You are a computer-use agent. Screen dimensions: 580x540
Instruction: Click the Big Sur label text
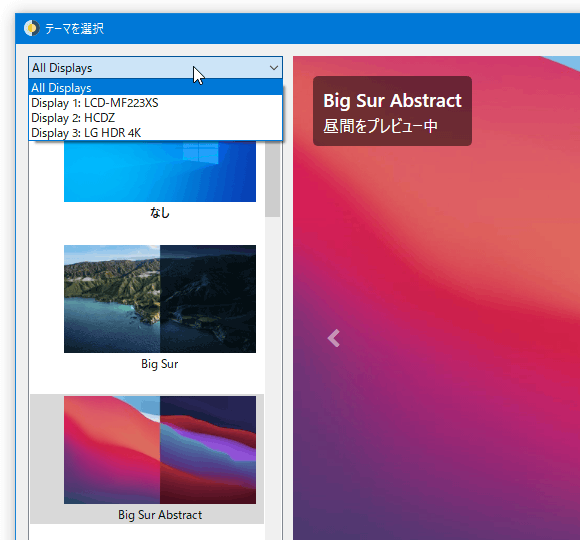pos(160,364)
